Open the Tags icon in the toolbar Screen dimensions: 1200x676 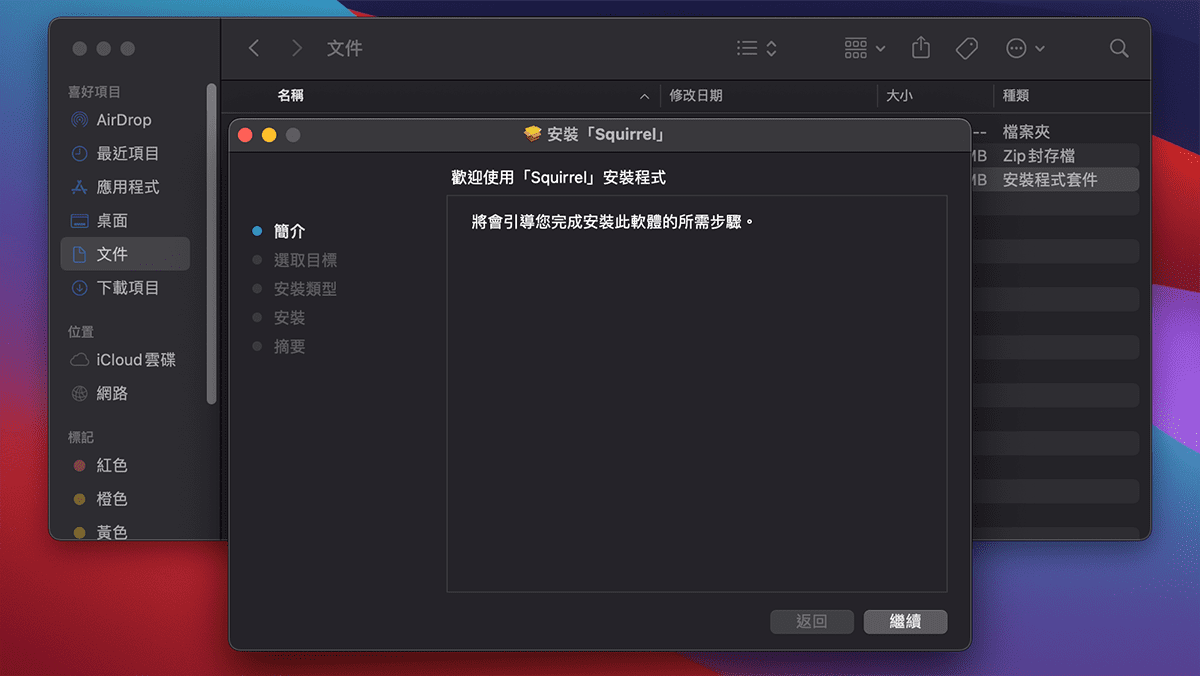[966, 47]
